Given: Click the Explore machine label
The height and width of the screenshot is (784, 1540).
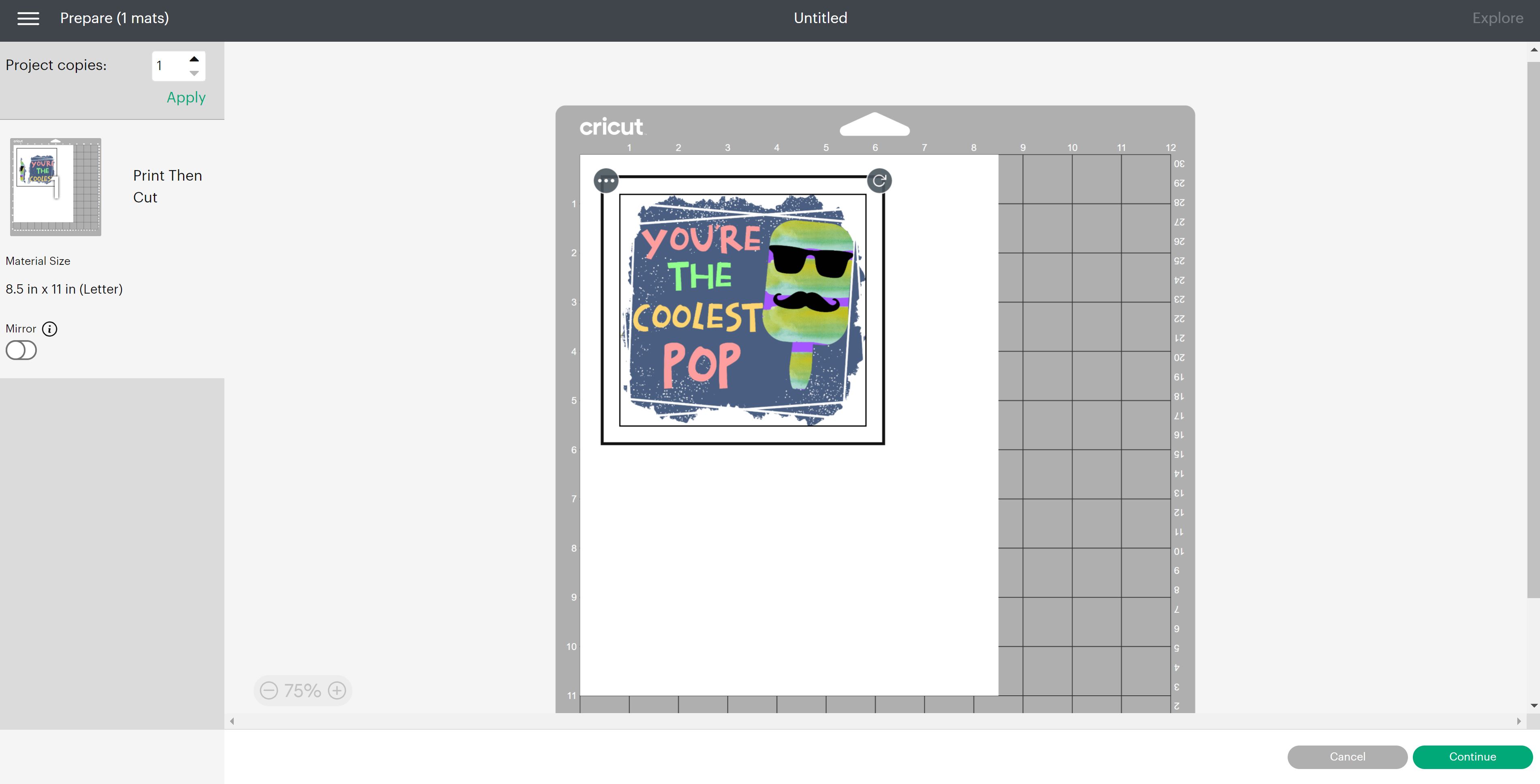Looking at the screenshot, I should [1497, 18].
